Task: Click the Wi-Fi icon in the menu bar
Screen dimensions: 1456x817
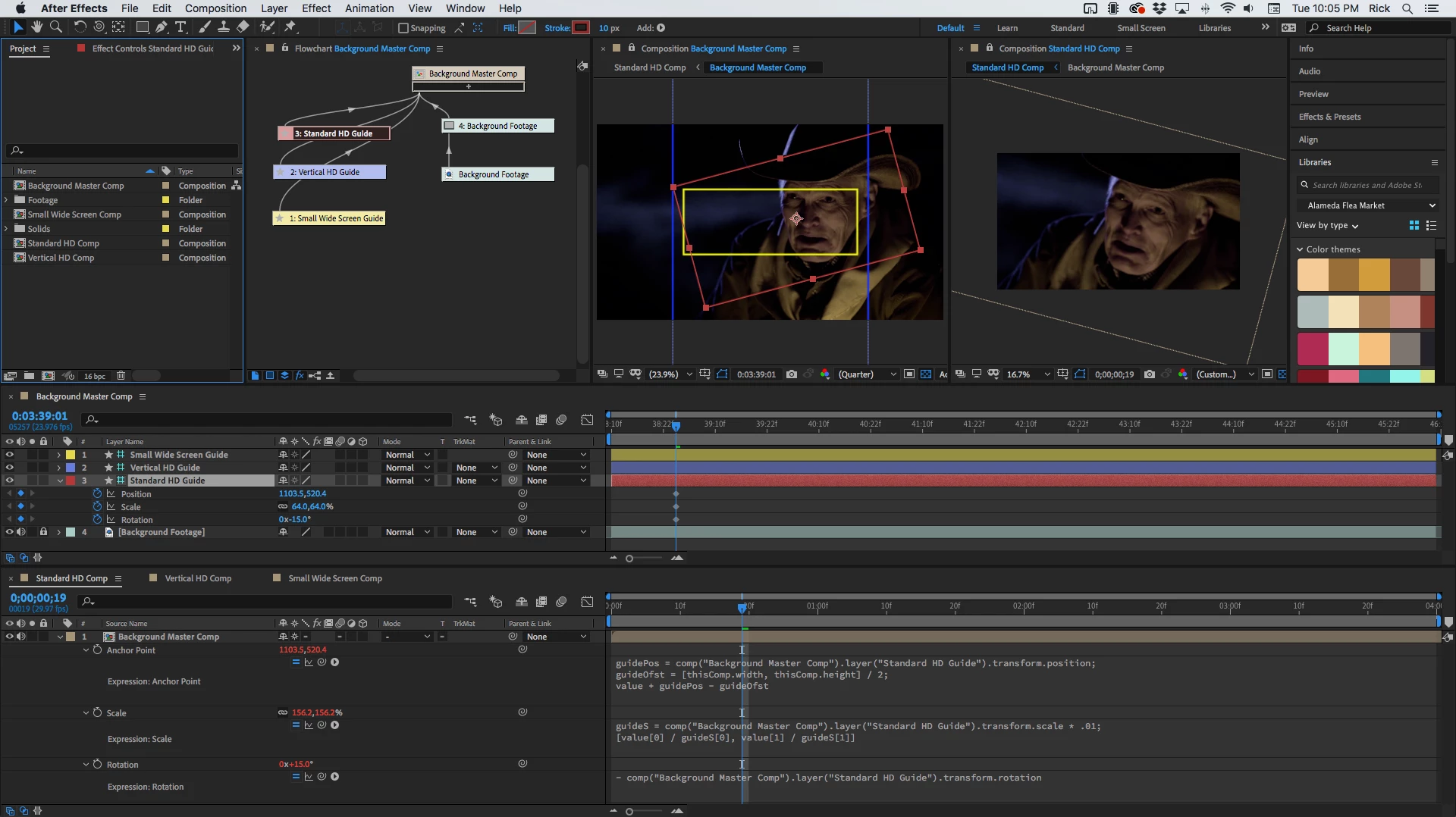Action: [1228, 8]
